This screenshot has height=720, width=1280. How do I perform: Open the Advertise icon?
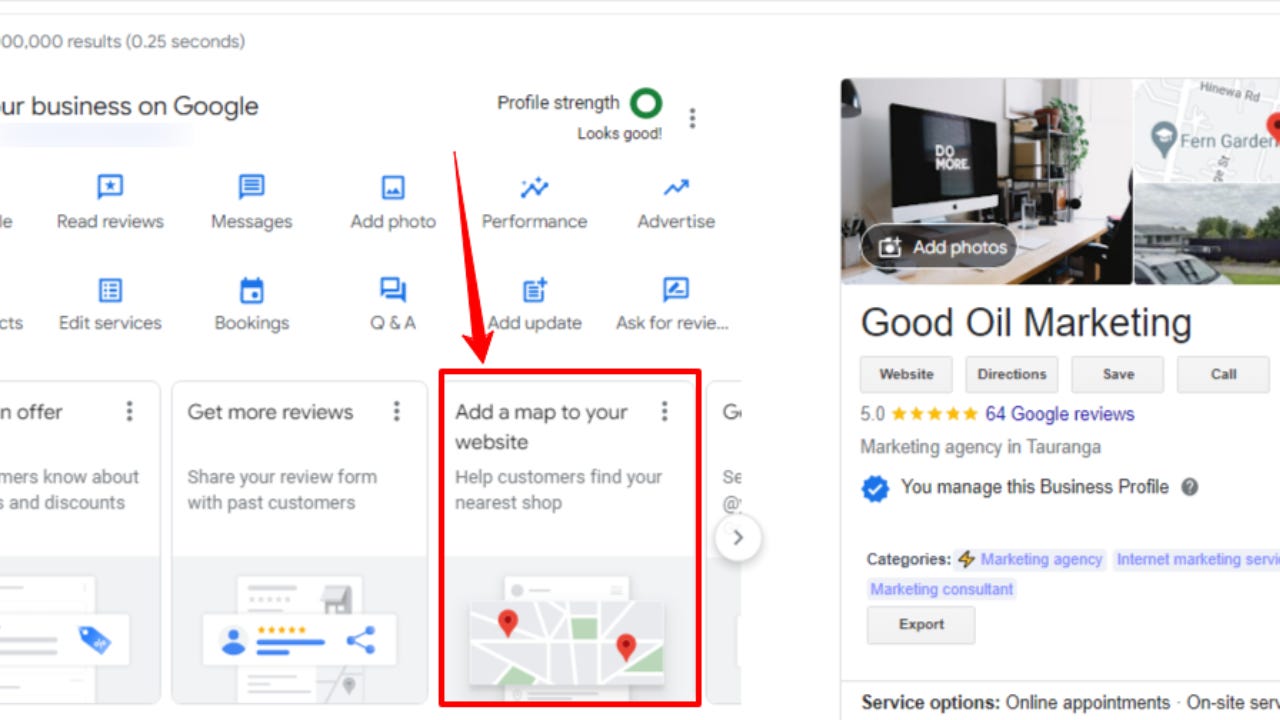coord(676,187)
